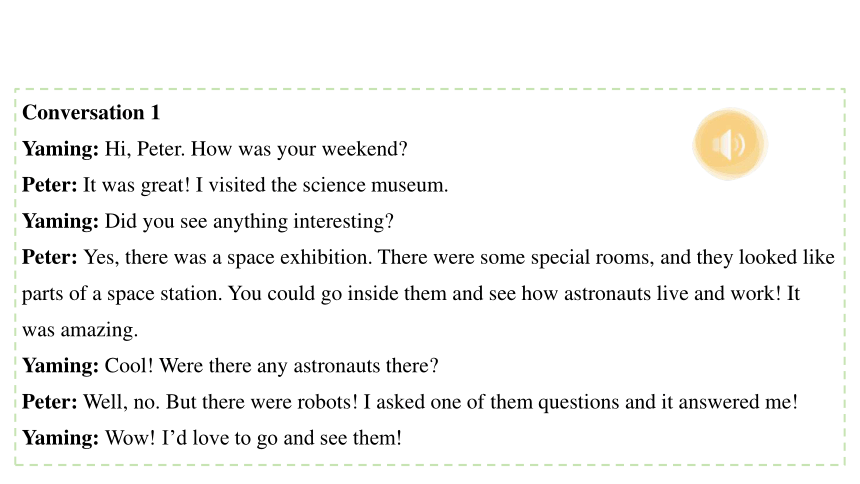Viewport: 860px width, 484px height.
Task: Click the 'Conversation 1' heading
Action: click(x=91, y=112)
